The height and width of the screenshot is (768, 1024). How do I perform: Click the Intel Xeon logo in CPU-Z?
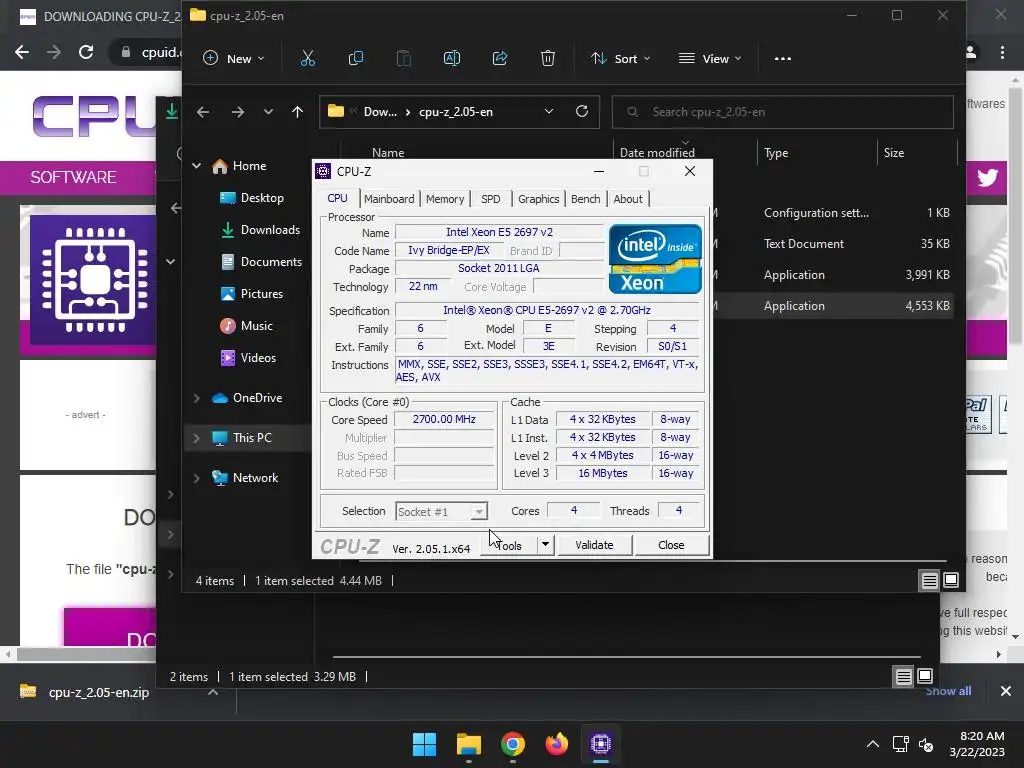[655, 259]
